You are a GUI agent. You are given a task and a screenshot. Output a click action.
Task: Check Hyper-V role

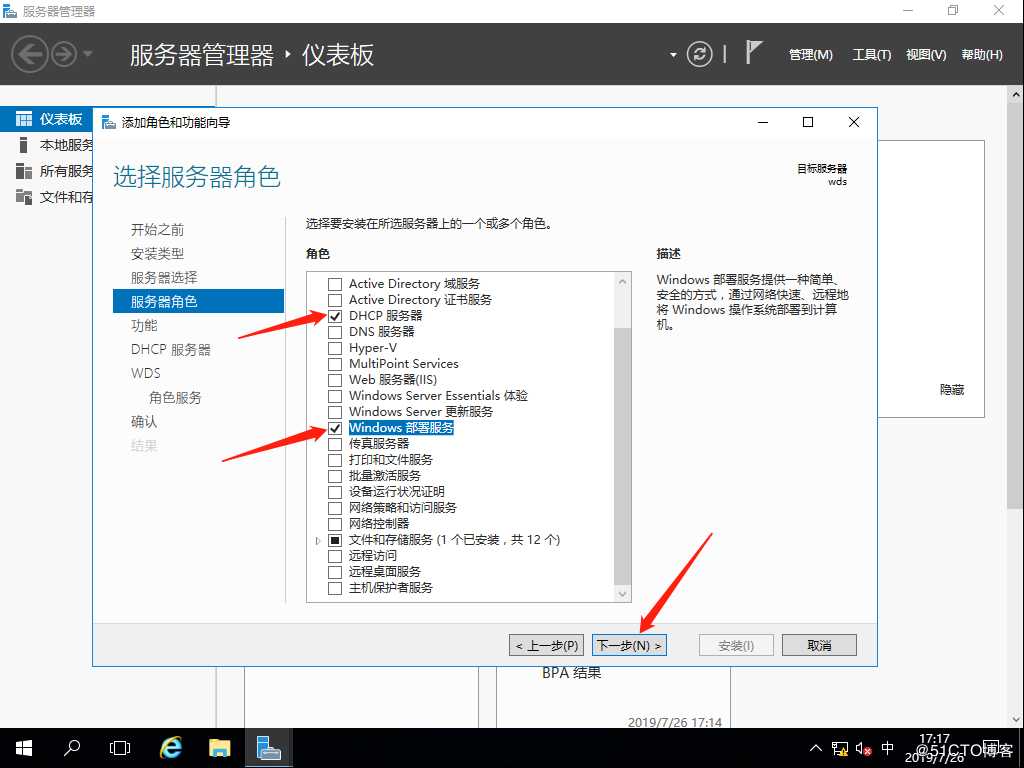[x=335, y=348]
